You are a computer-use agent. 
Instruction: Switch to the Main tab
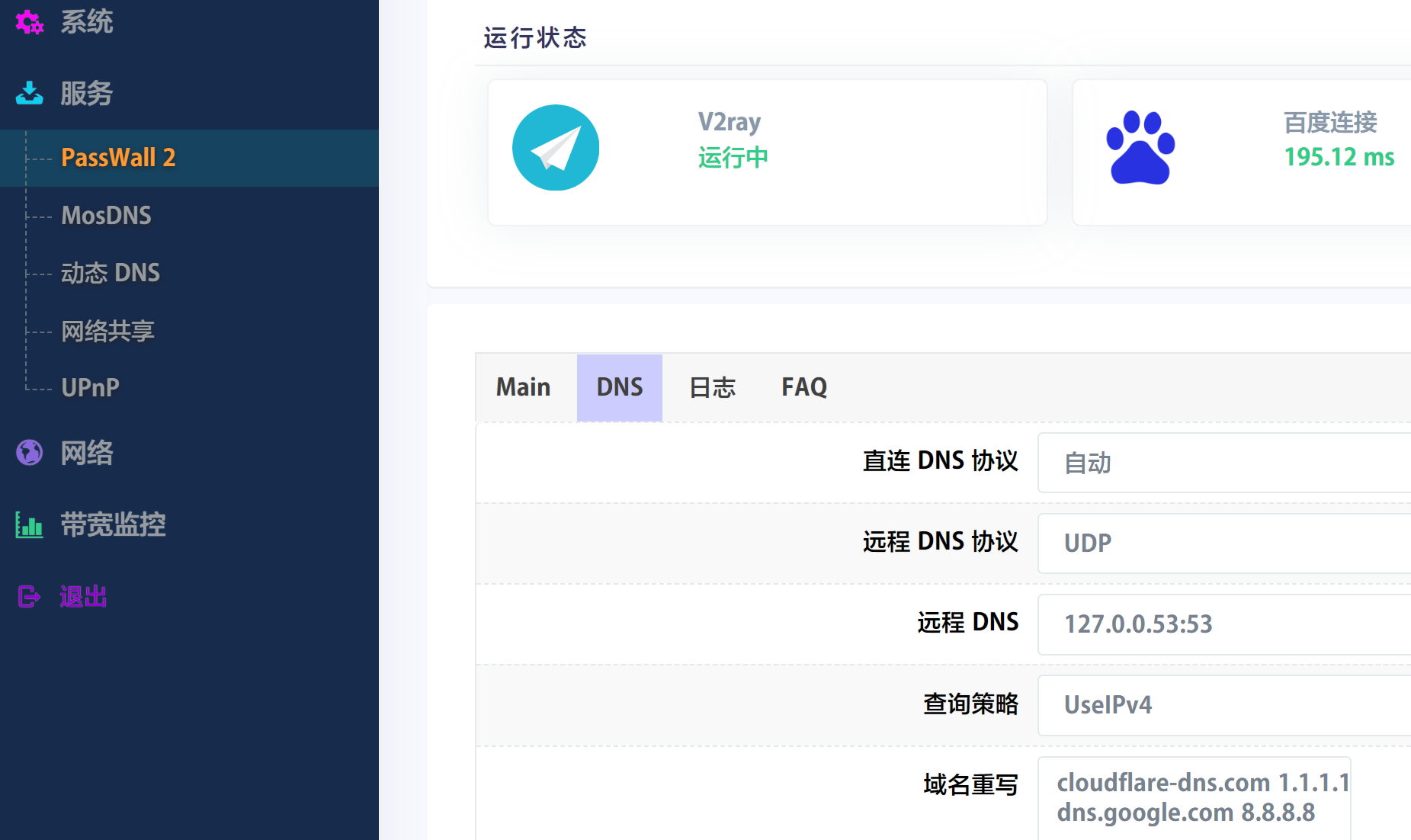[523, 387]
